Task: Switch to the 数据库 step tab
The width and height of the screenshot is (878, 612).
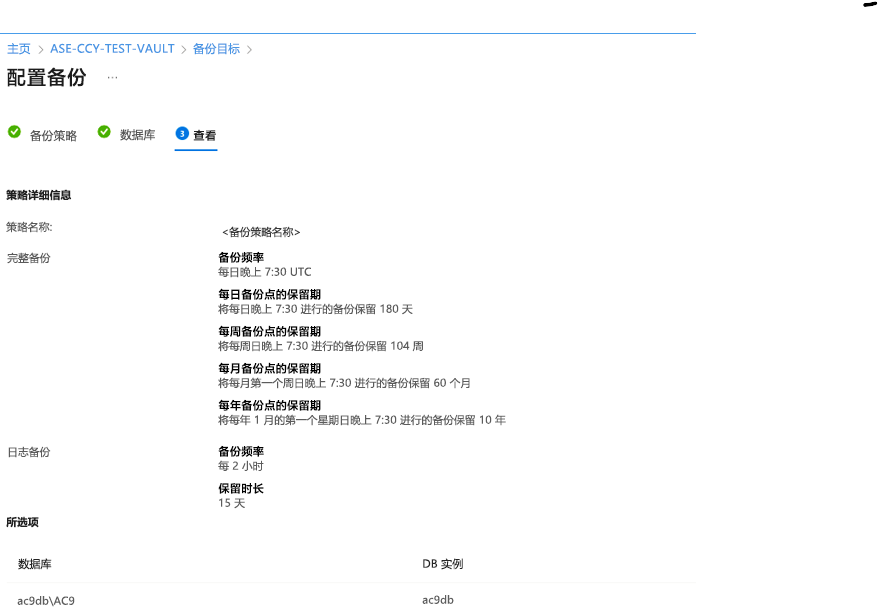Action: click(x=137, y=135)
